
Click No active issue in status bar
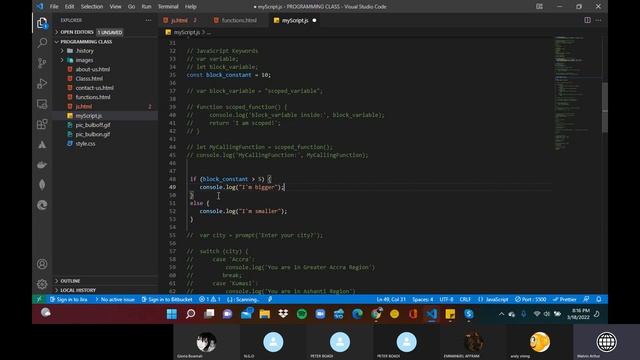click(x=115, y=299)
